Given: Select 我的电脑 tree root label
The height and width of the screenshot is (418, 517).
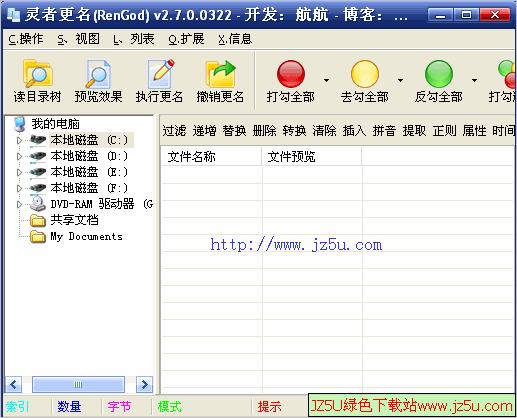Looking at the screenshot, I should pos(55,124).
